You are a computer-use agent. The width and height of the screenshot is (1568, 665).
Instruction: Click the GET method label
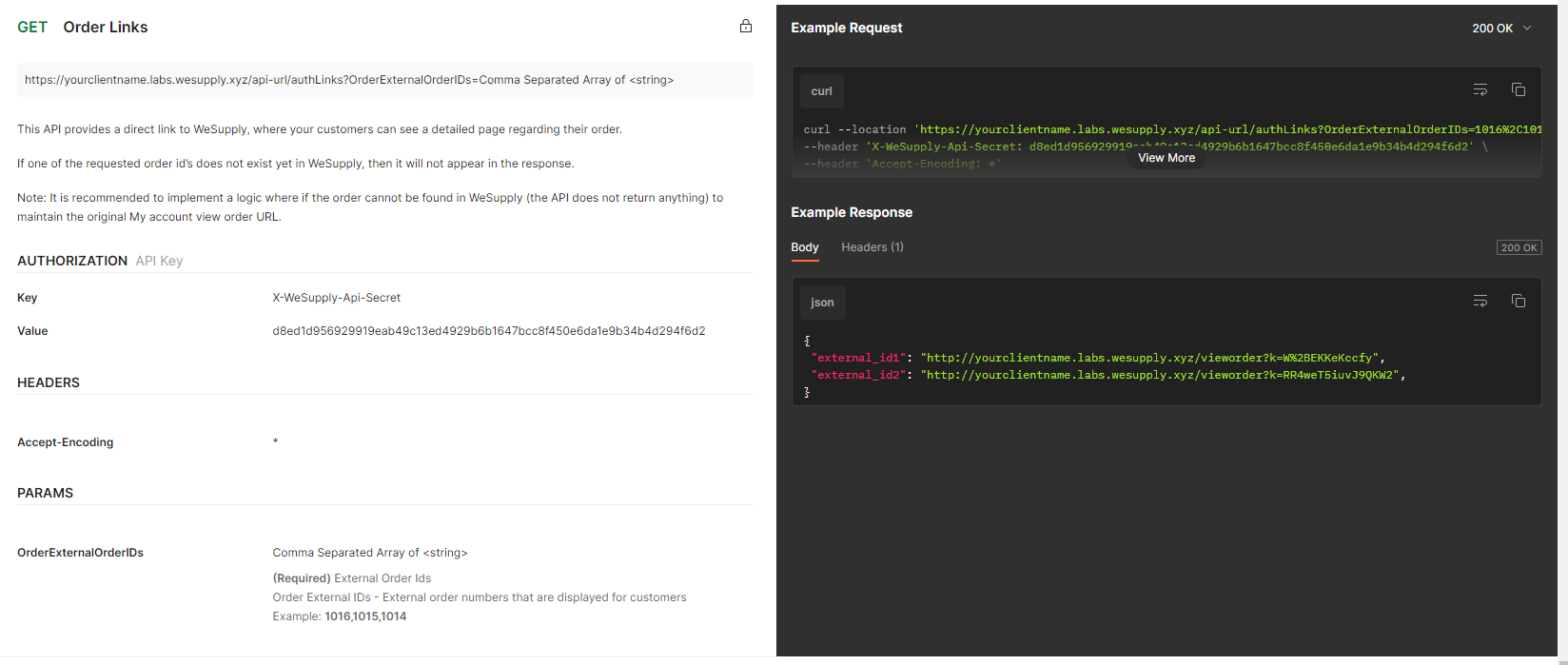32,27
